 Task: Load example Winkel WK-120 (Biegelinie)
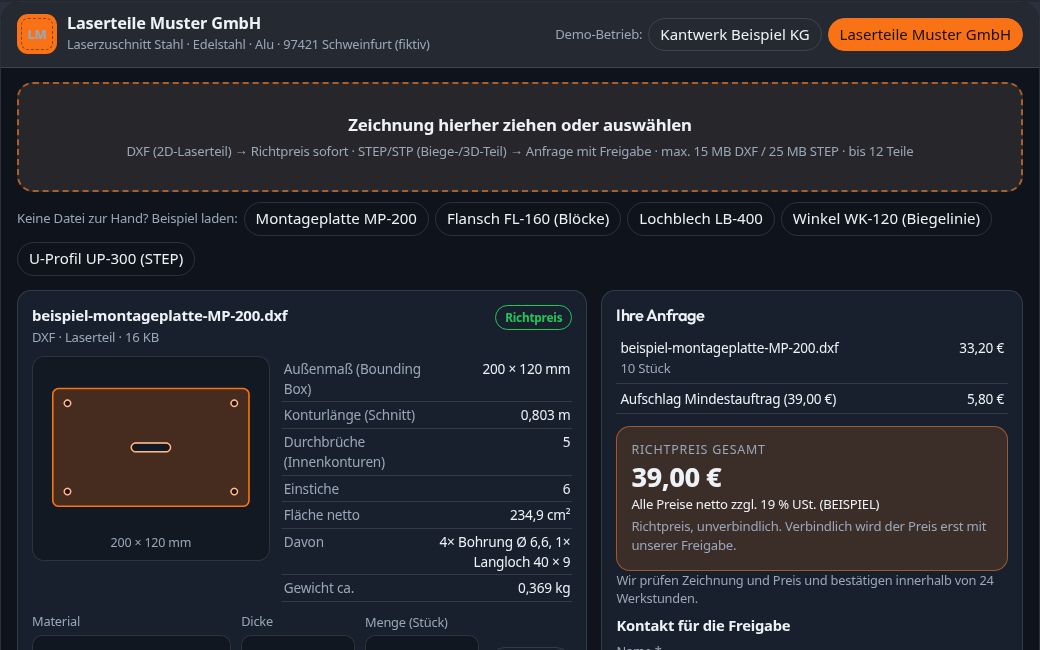point(885,219)
